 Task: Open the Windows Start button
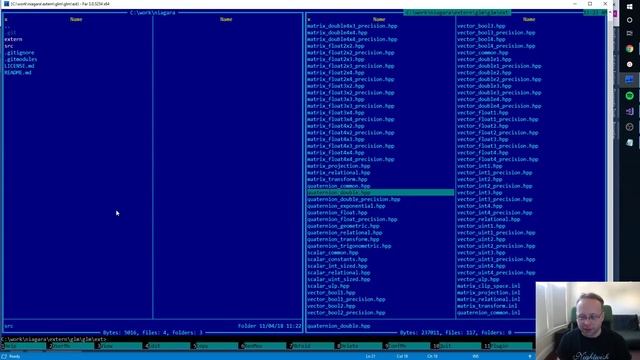[629, 7]
